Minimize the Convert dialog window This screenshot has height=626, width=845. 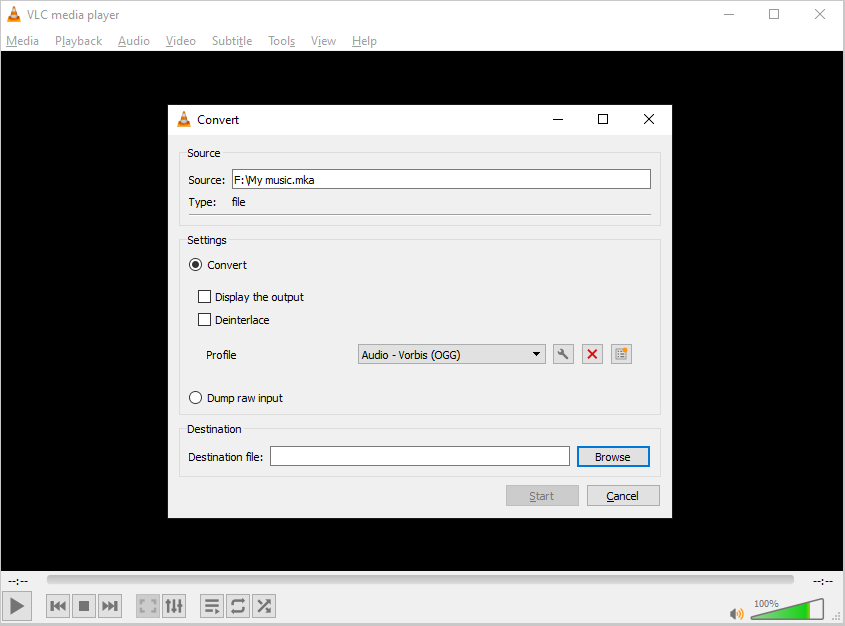(558, 119)
